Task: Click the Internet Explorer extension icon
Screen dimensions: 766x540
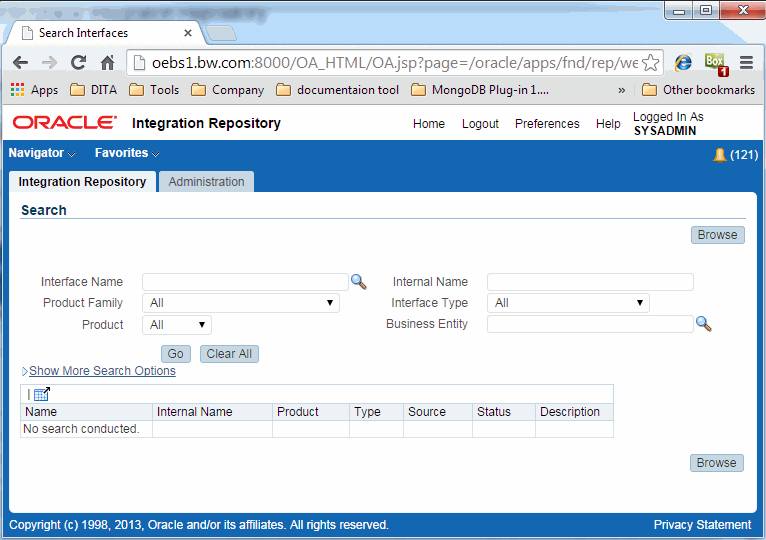Action: 683,63
